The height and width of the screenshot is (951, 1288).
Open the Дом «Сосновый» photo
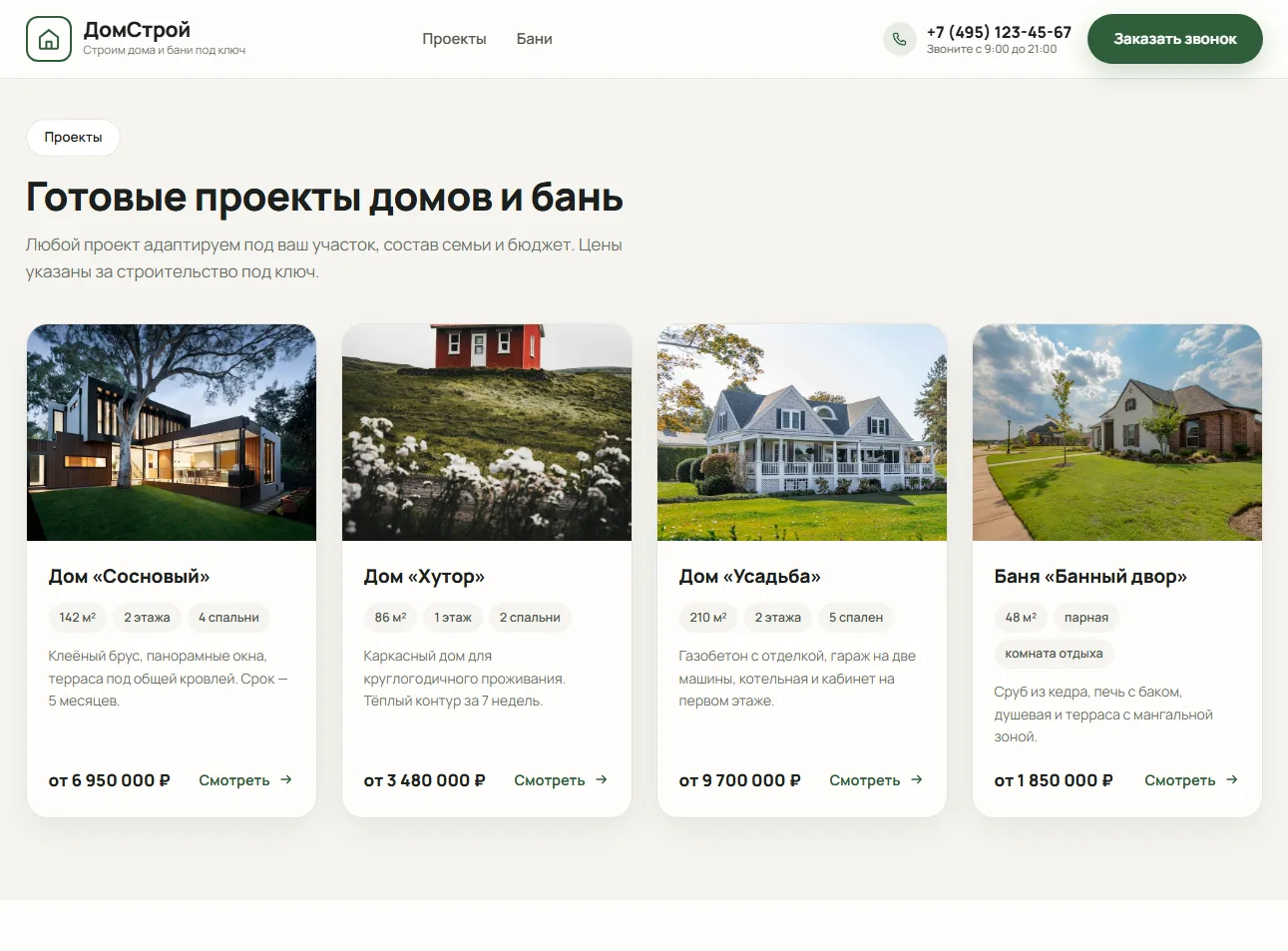coord(172,432)
